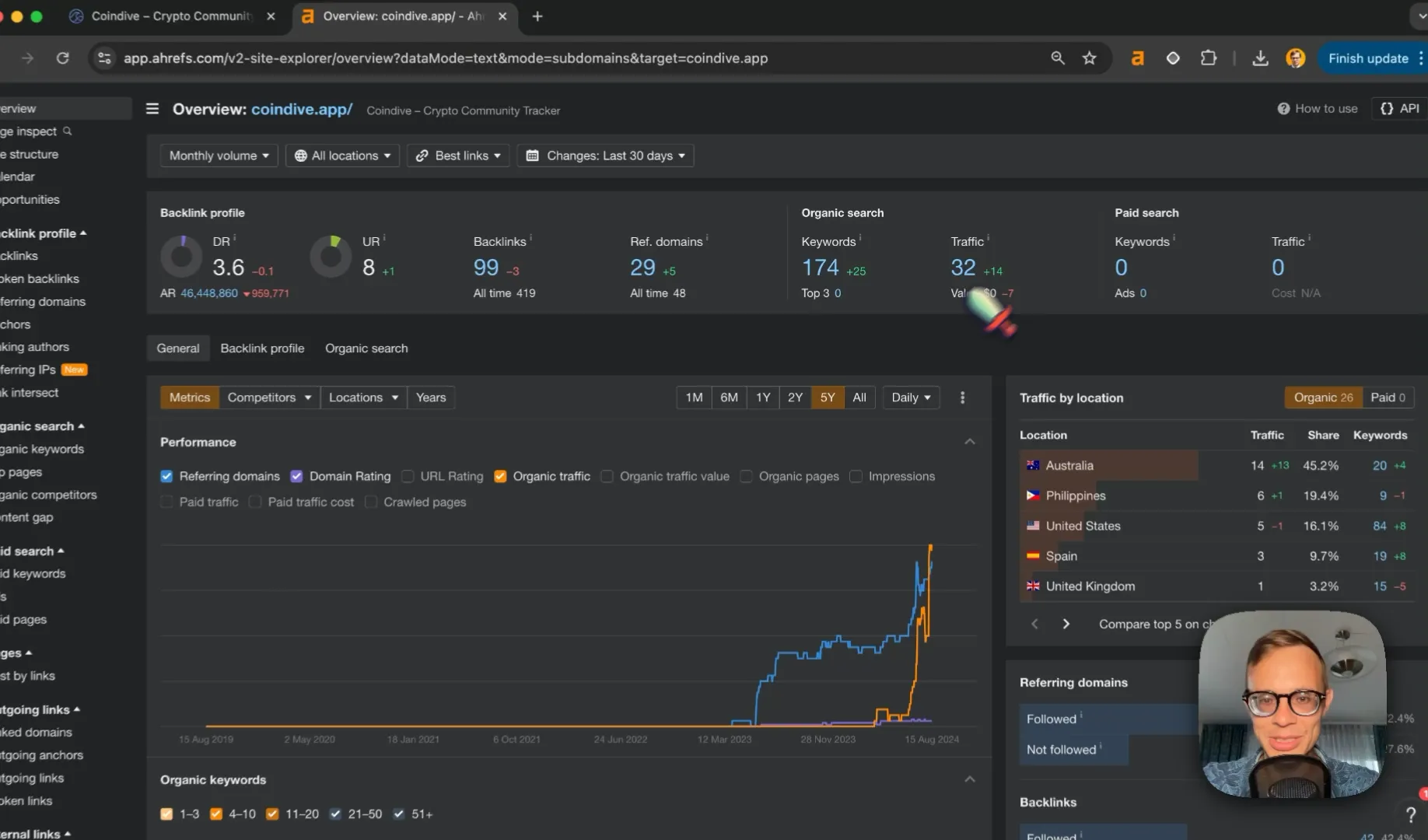Switch to Backlink profile tab
1428x840 pixels.
(262, 348)
